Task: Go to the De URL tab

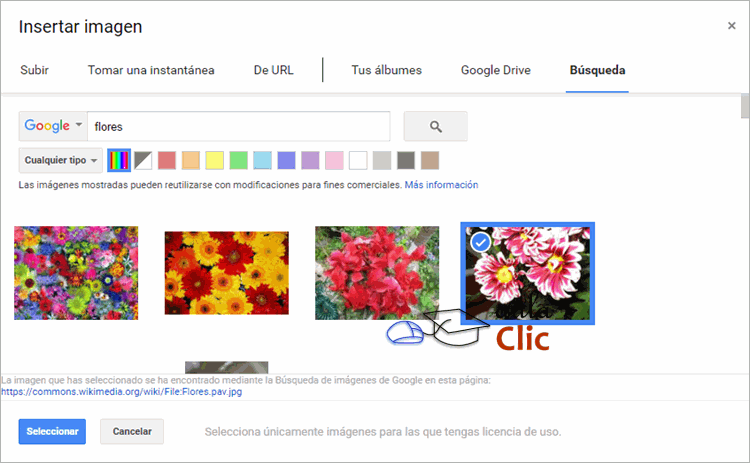Action: point(275,71)
